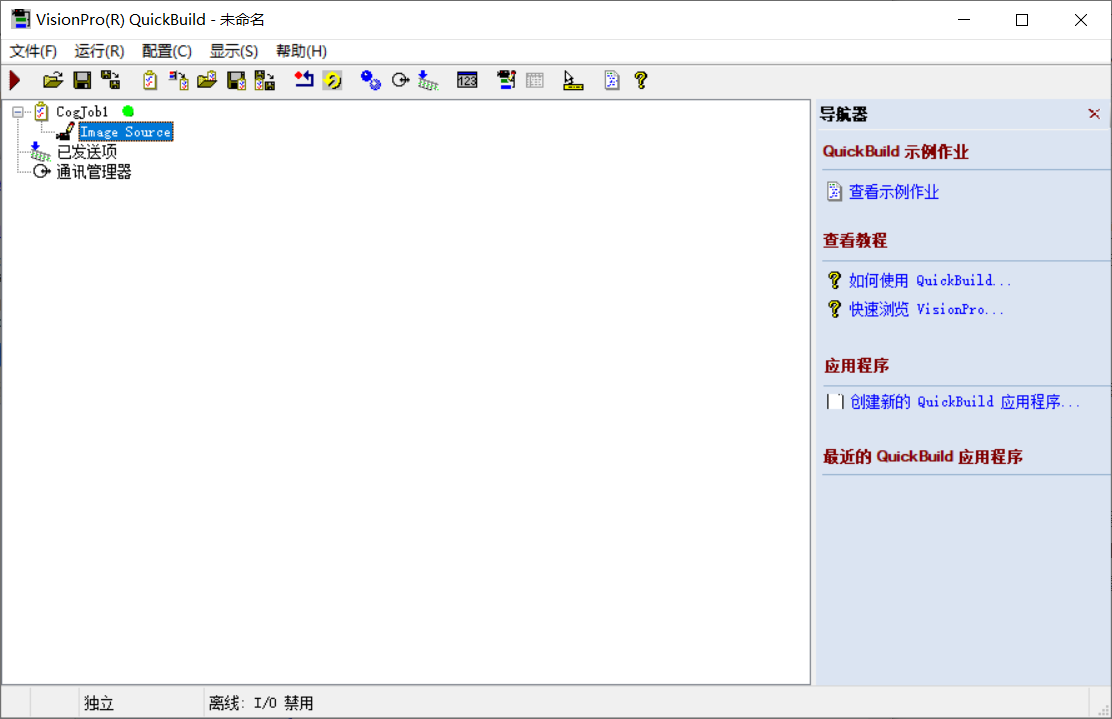Click the green status dot next to CogJob1
1112x719 pixels.
[128, 111]
